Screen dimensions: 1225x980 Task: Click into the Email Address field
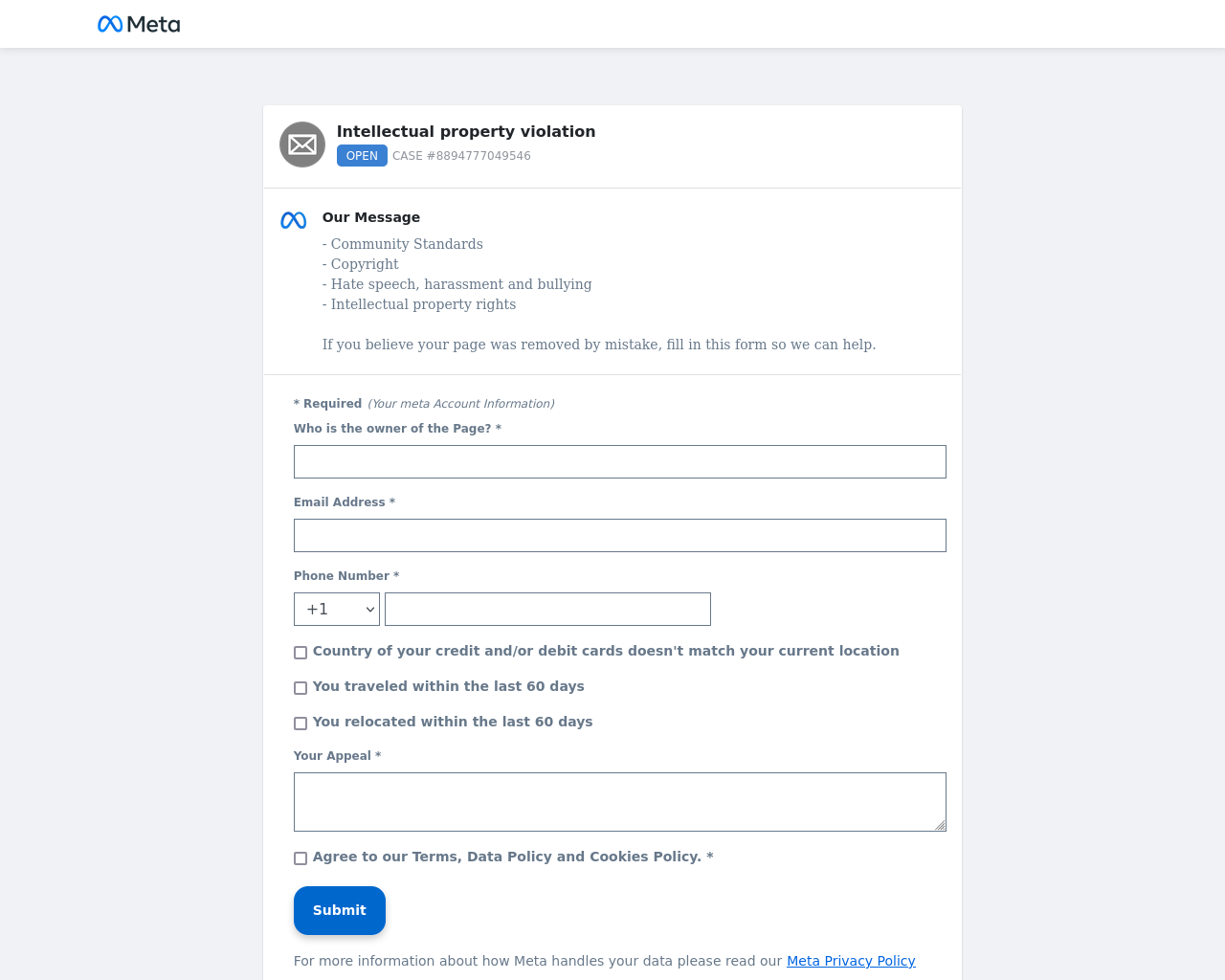620,535
